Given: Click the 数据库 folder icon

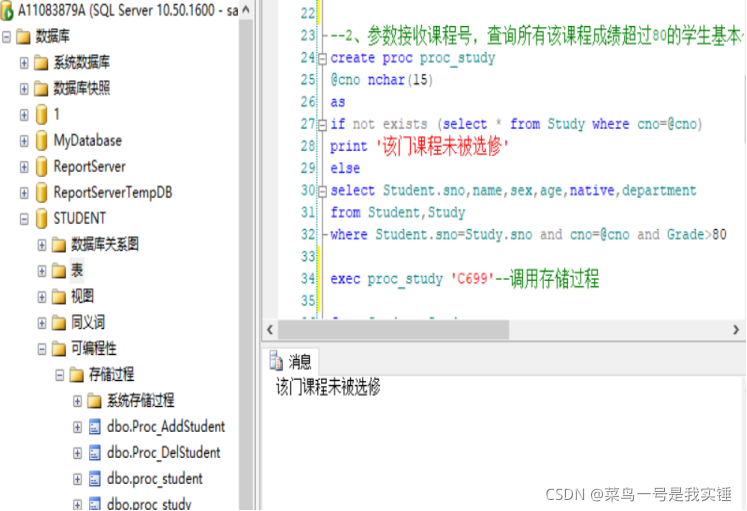Looking at the screenshot, I should coord(23,37).
